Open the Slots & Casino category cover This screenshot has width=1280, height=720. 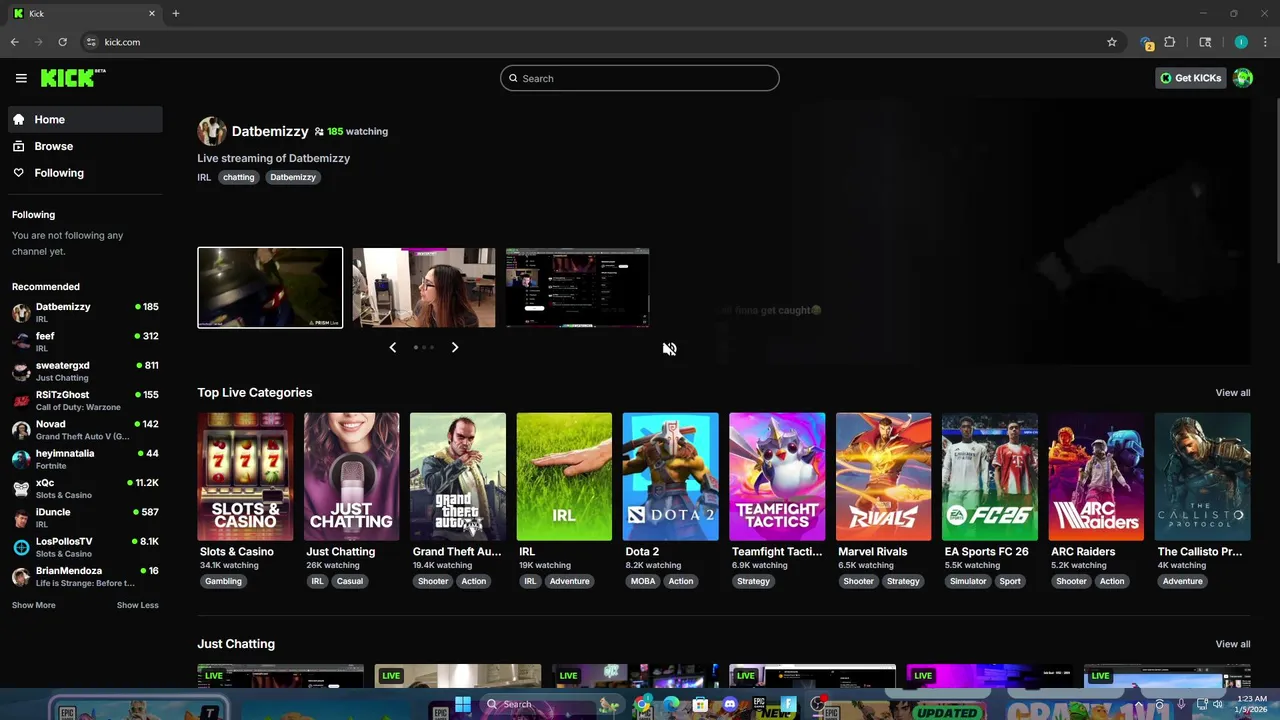coord(245,477)
